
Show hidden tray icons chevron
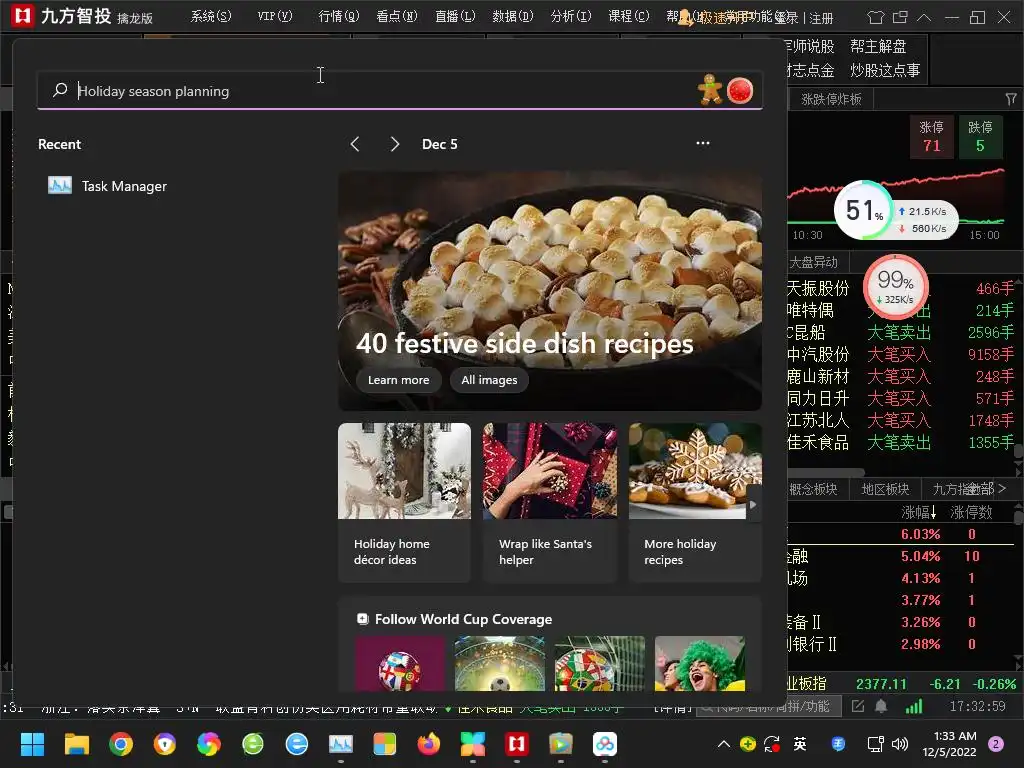[724, 744]
